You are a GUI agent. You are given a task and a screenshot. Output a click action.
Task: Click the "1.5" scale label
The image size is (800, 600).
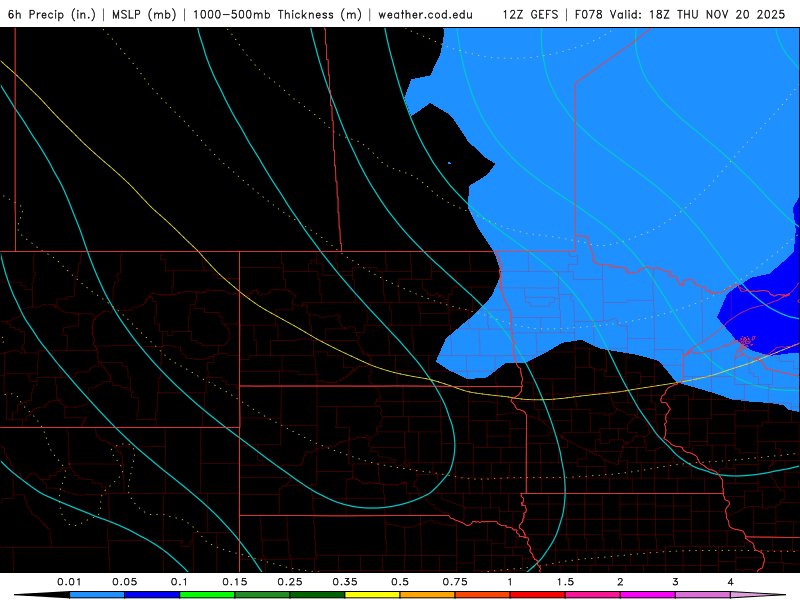click(x=565, y=582)
